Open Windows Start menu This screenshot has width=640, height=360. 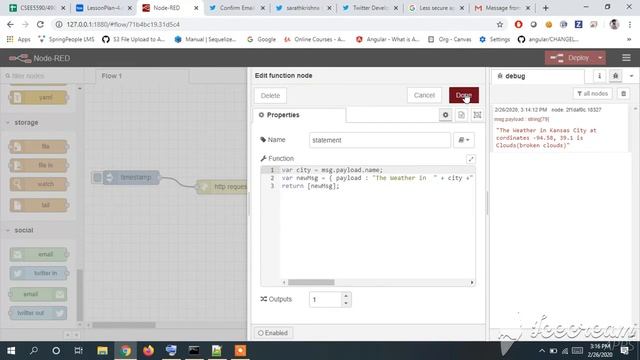click(11, 351)
